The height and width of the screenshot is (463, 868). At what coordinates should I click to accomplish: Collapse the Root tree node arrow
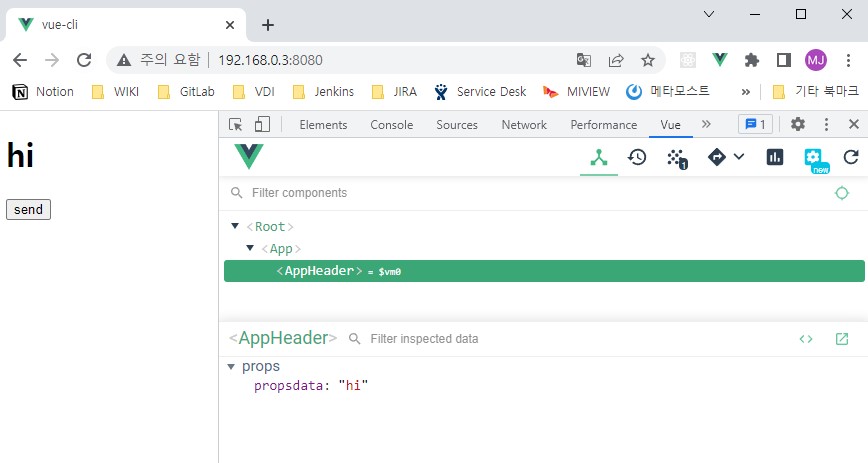click(235, 226)
